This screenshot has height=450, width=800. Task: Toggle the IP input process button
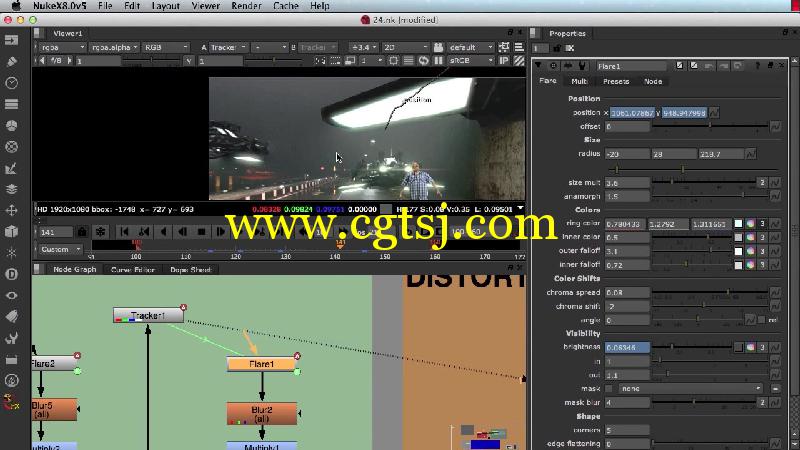504,61
